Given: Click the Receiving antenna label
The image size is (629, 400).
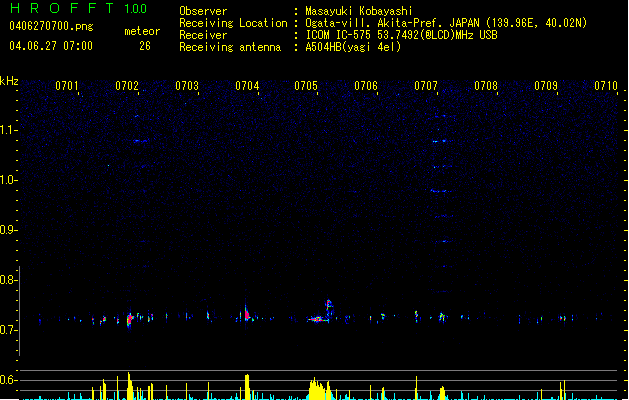Looking at the screenshot, I should [x=230, y=47].
